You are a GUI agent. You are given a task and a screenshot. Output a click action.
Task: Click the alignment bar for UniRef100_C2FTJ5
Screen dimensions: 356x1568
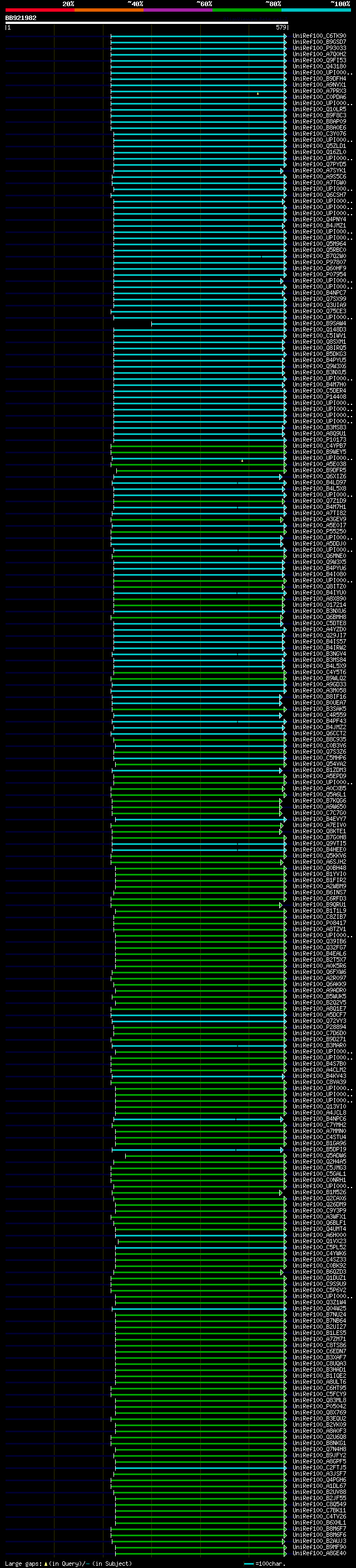[x=200, y=1467]
